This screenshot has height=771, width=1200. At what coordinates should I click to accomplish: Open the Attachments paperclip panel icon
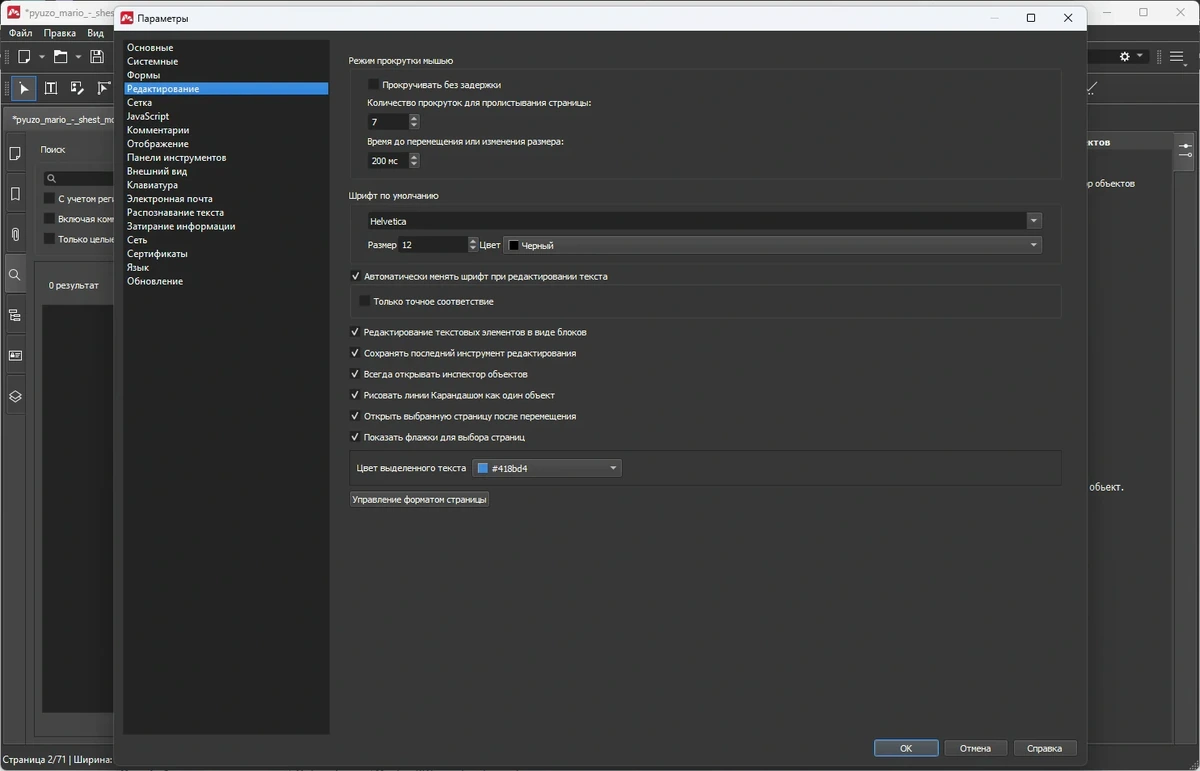coord(15,234)
